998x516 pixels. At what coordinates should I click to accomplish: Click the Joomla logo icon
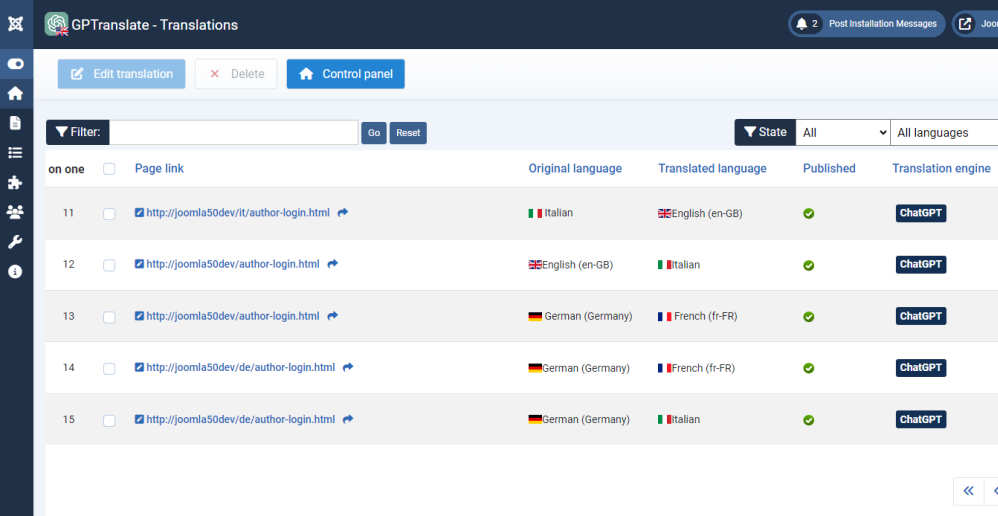pyautogui.click(x=15, y=24)
